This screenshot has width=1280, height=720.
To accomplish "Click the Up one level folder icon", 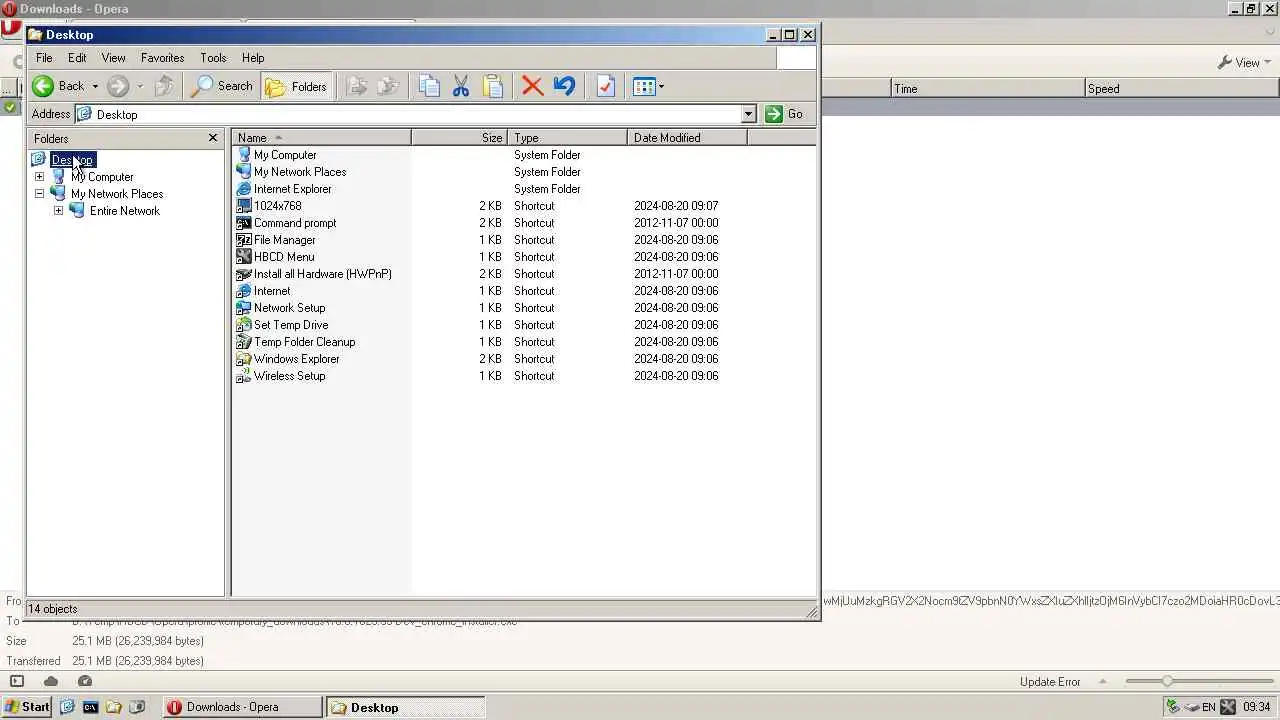I will coord(165,86).
